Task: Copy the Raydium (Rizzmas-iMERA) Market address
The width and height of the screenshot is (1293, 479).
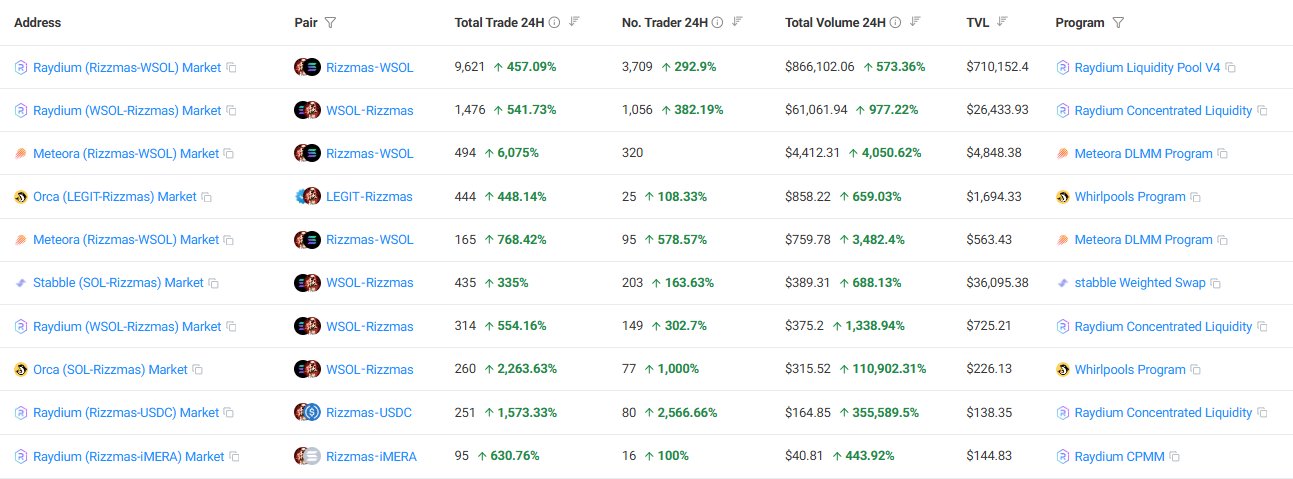Action: [235, 457]
